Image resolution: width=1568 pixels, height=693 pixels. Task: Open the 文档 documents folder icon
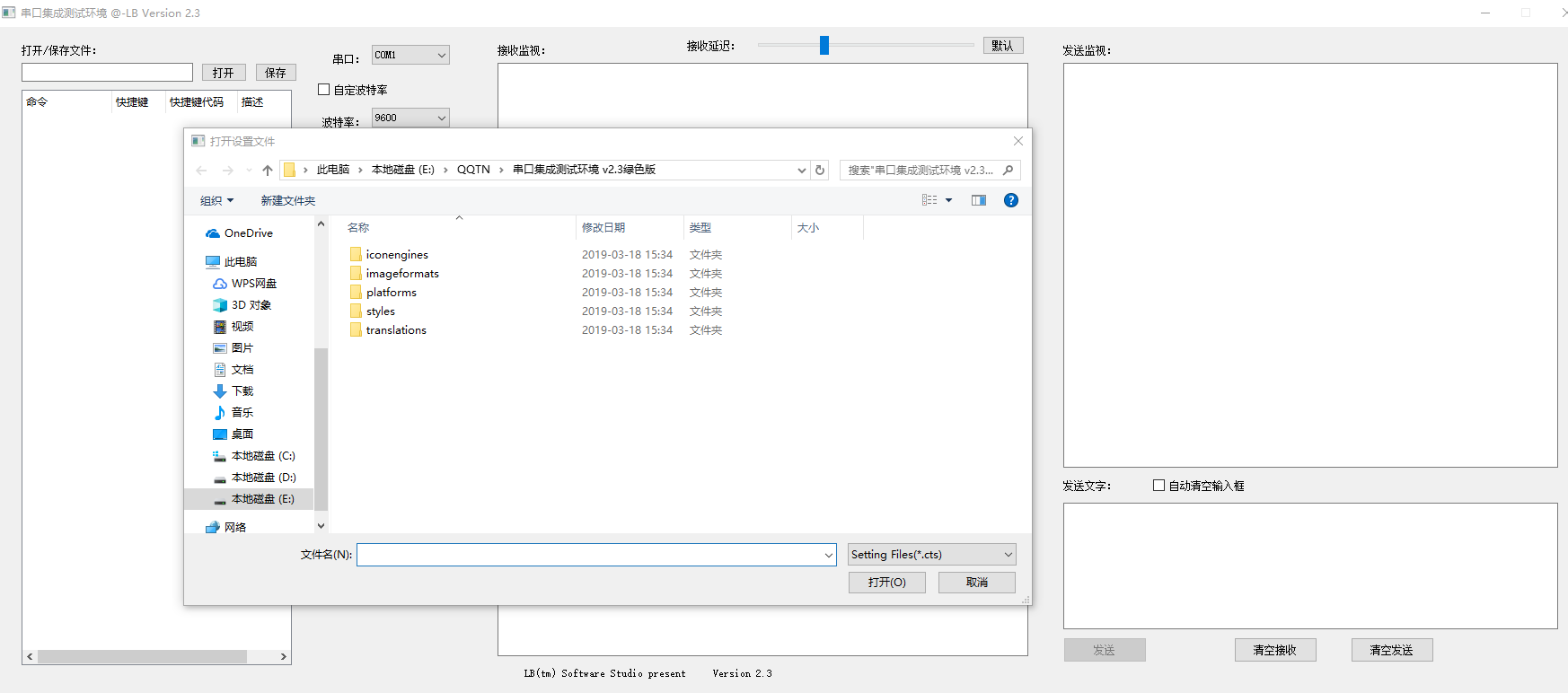[220, 370]
